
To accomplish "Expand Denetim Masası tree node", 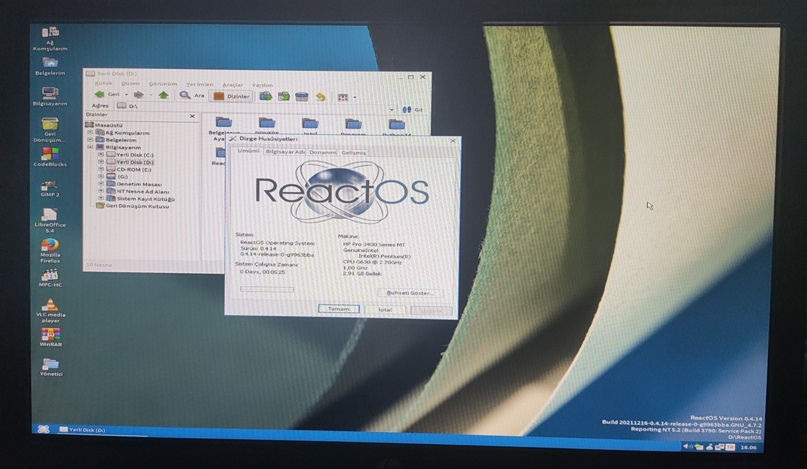I will point(101,184).
